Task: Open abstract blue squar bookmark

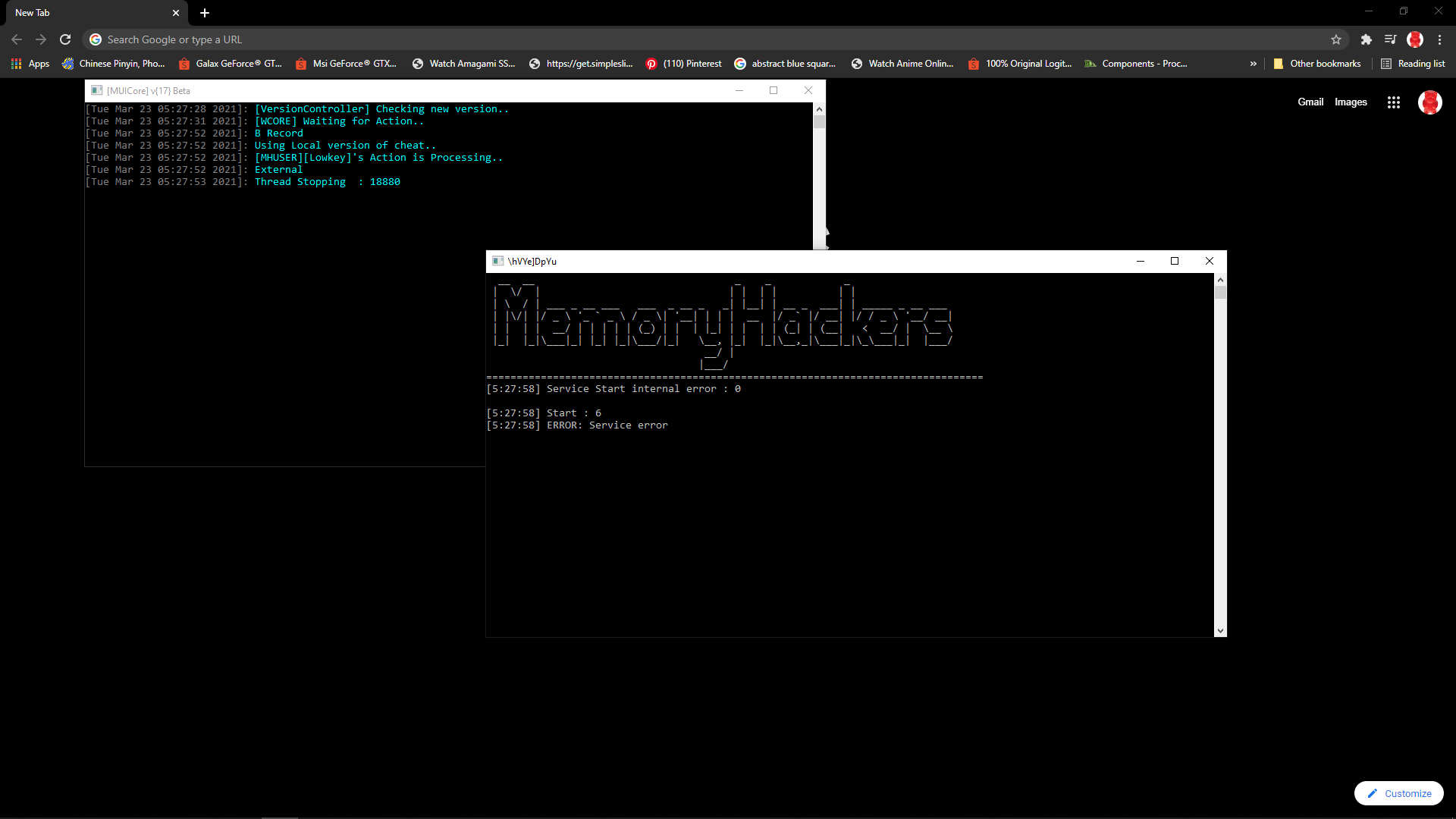Action: point(786,64)
